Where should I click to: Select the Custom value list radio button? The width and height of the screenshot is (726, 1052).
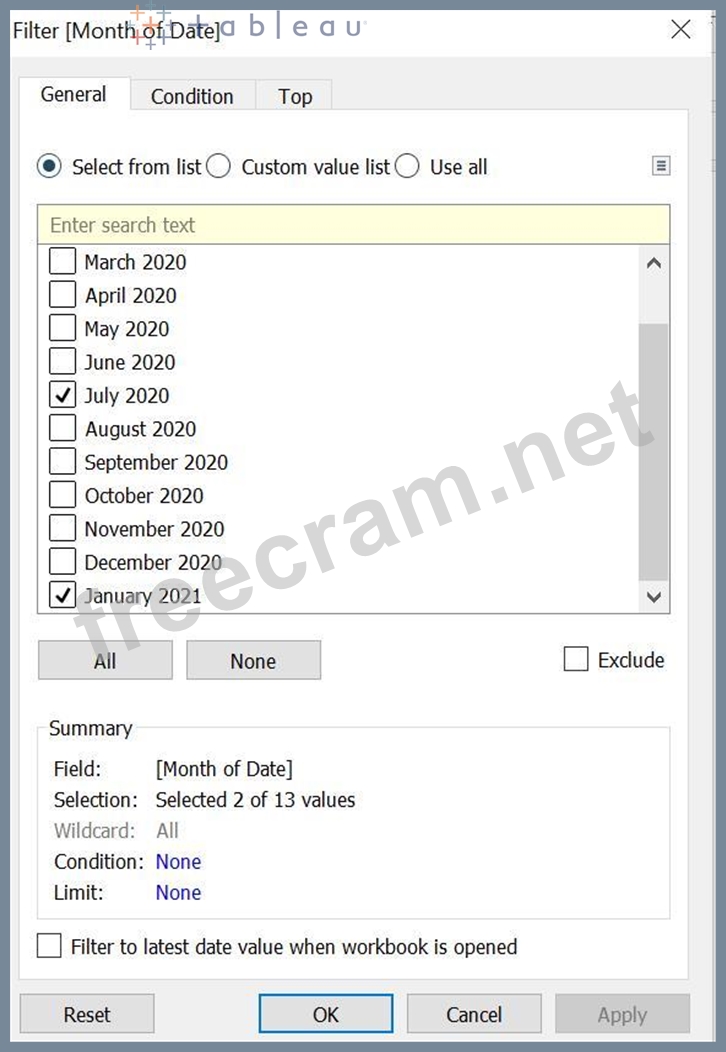coord(220,167)
